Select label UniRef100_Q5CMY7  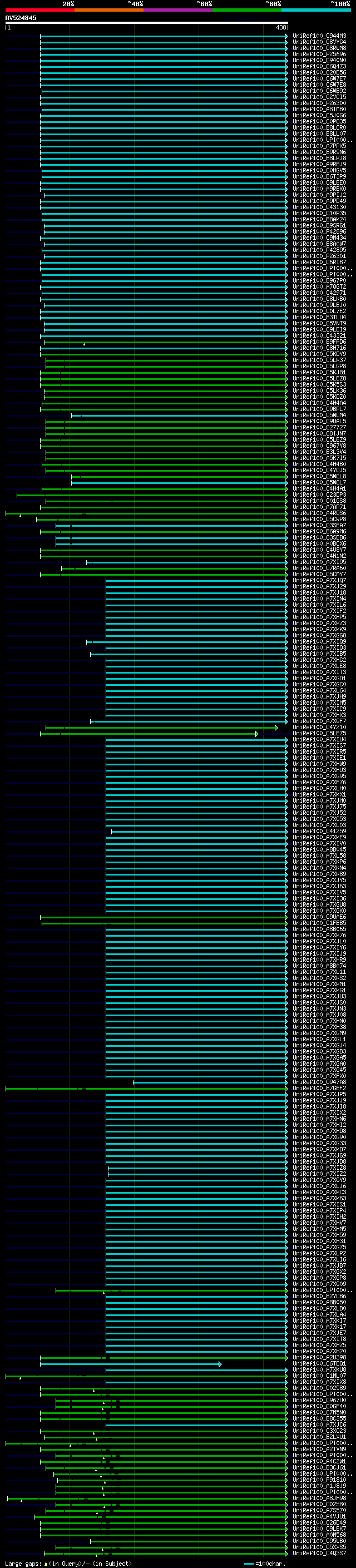[319, 574]
